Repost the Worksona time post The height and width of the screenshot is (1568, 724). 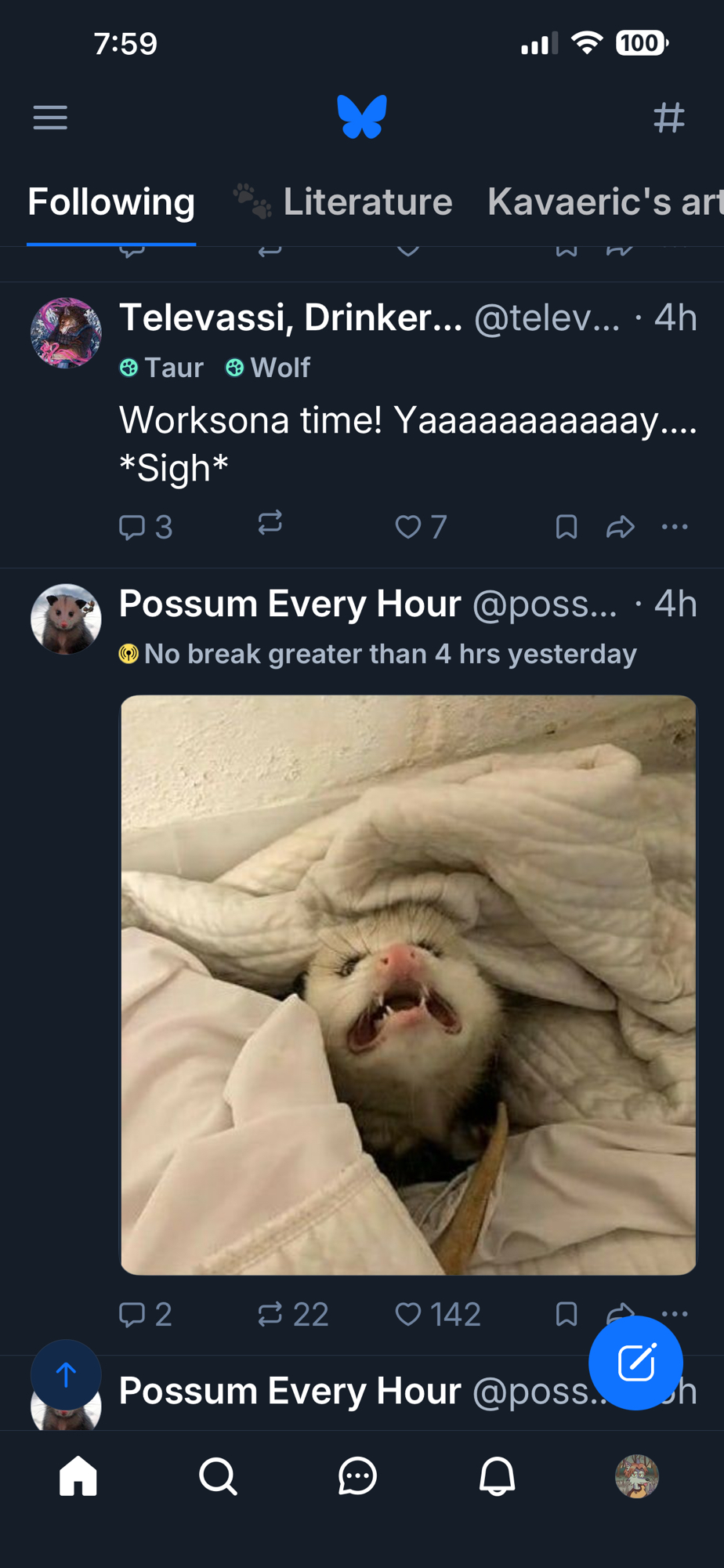270,524
